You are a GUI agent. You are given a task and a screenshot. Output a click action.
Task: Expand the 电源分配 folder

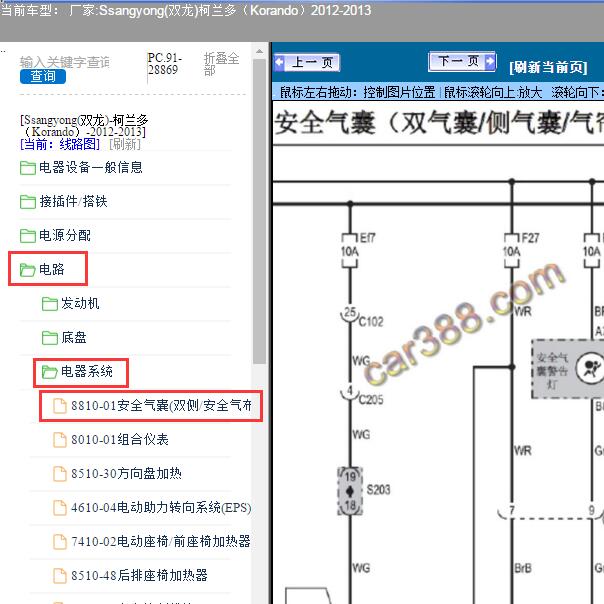[x=55, y=235]
